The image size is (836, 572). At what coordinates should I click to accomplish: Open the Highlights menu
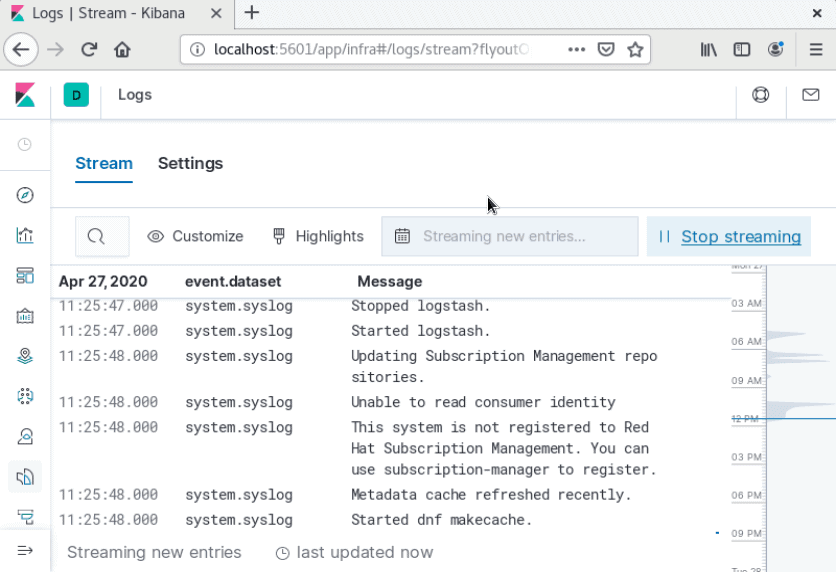(x=318, y=236)
